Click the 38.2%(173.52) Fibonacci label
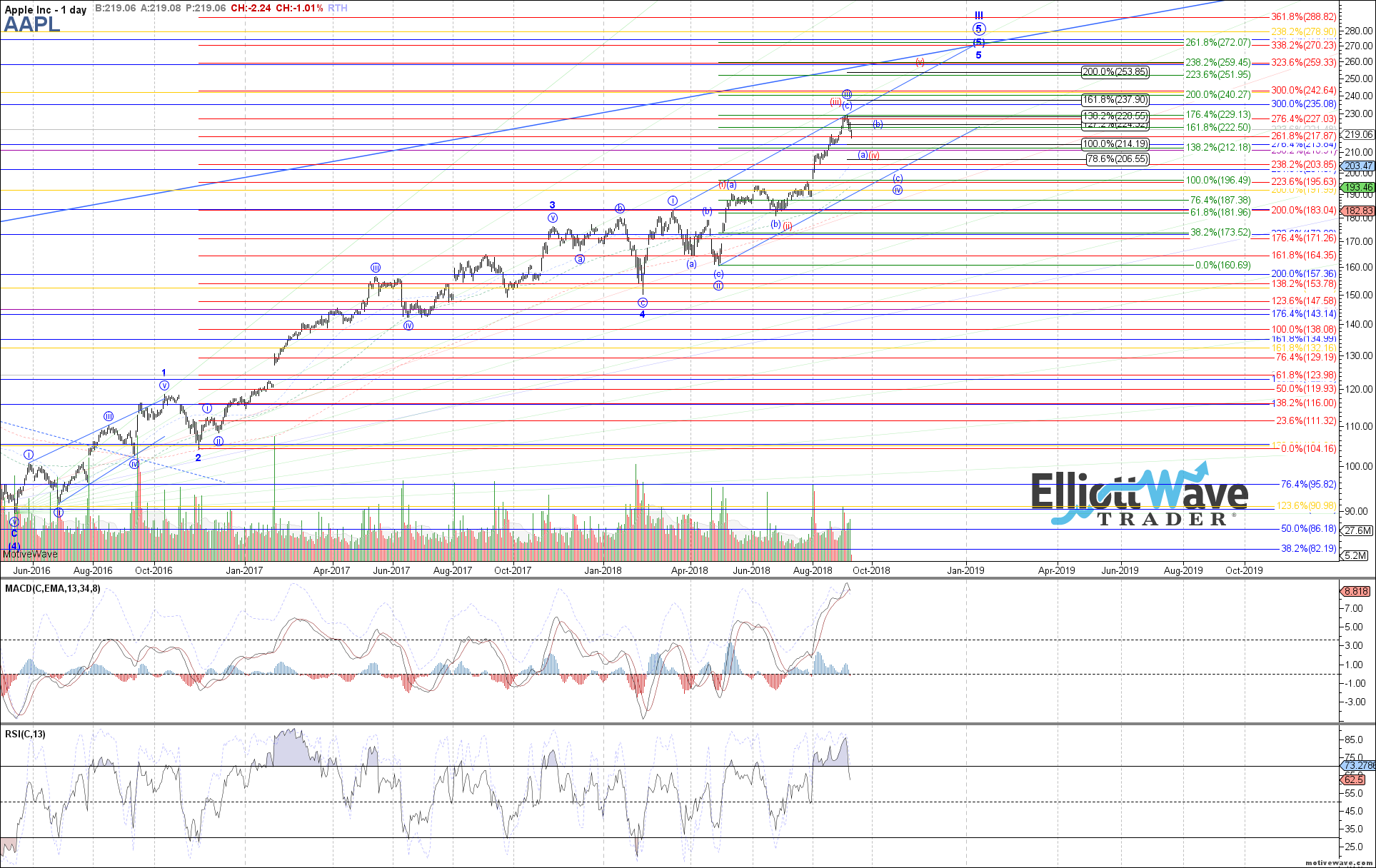Viewport: 1376px width, 868px height. (x=1220, y=233)
